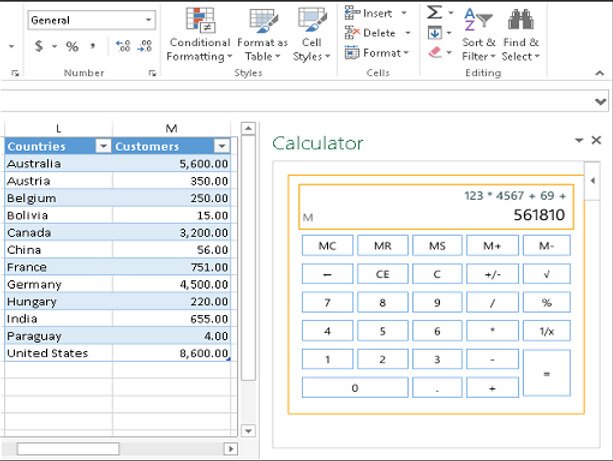Expand the General number format combo box
This screenshot has width=613, height=461.
[x=149, y=20]
